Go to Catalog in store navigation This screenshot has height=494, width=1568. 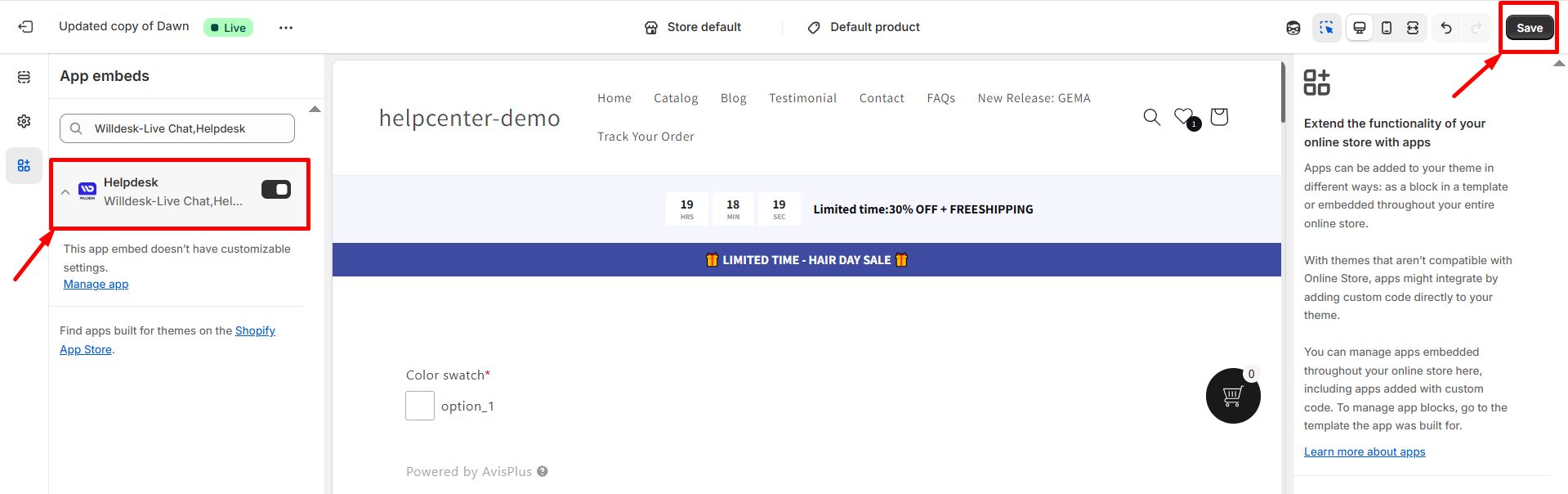click(x=676, y=98)
